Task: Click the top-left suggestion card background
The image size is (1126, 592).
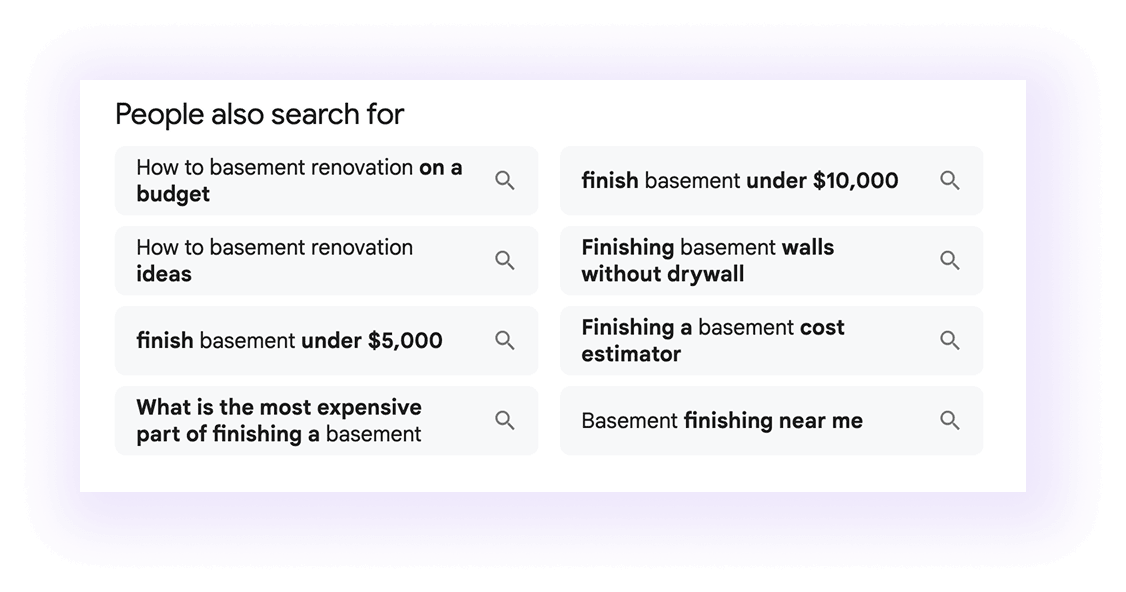Action: click(x=327, y=180)
